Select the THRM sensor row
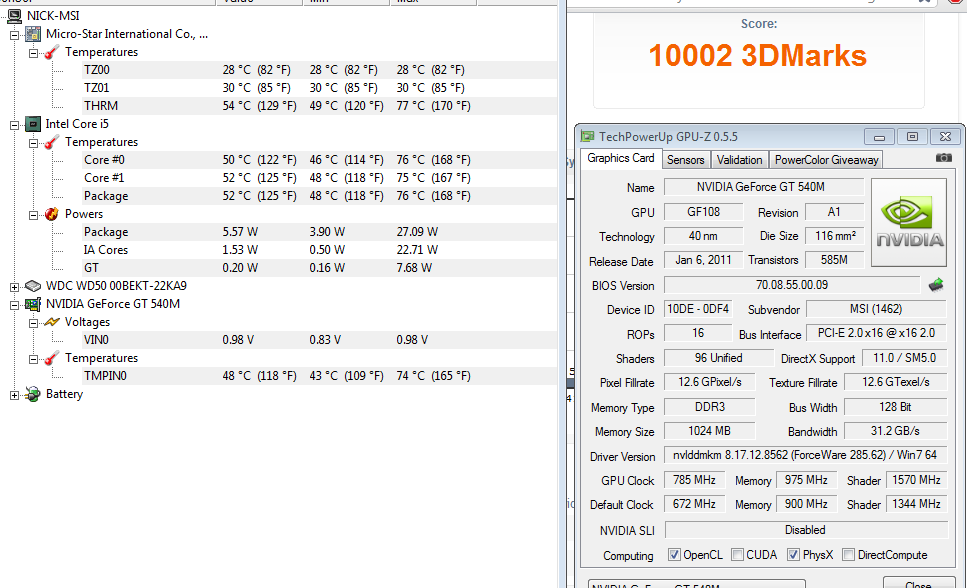The width and height of the screenshot is (967, 588). coord(319,106)
